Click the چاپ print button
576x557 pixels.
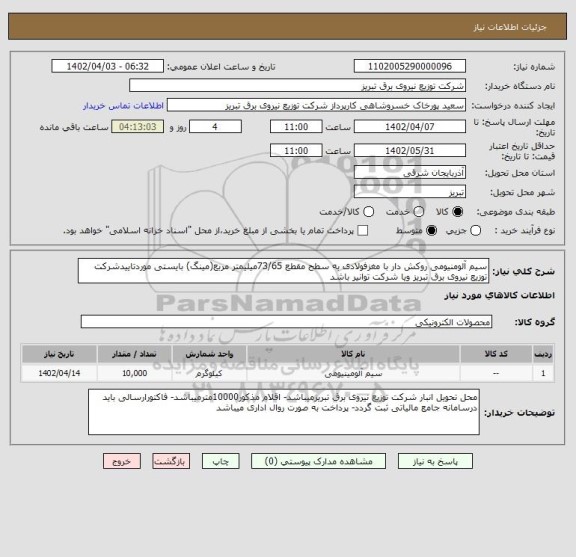(x=220, y=461)
